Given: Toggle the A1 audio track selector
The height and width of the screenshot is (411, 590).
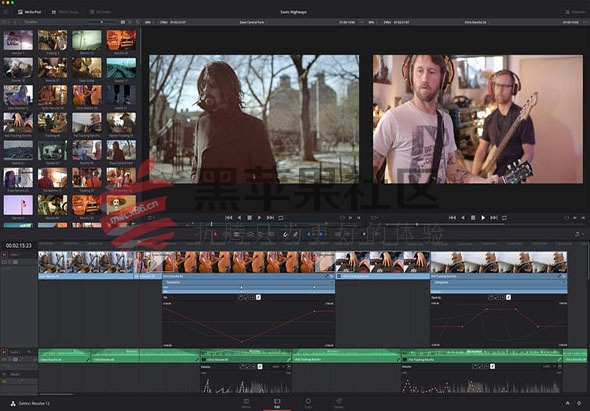Looking at the screenshot, I should [4, 352].
